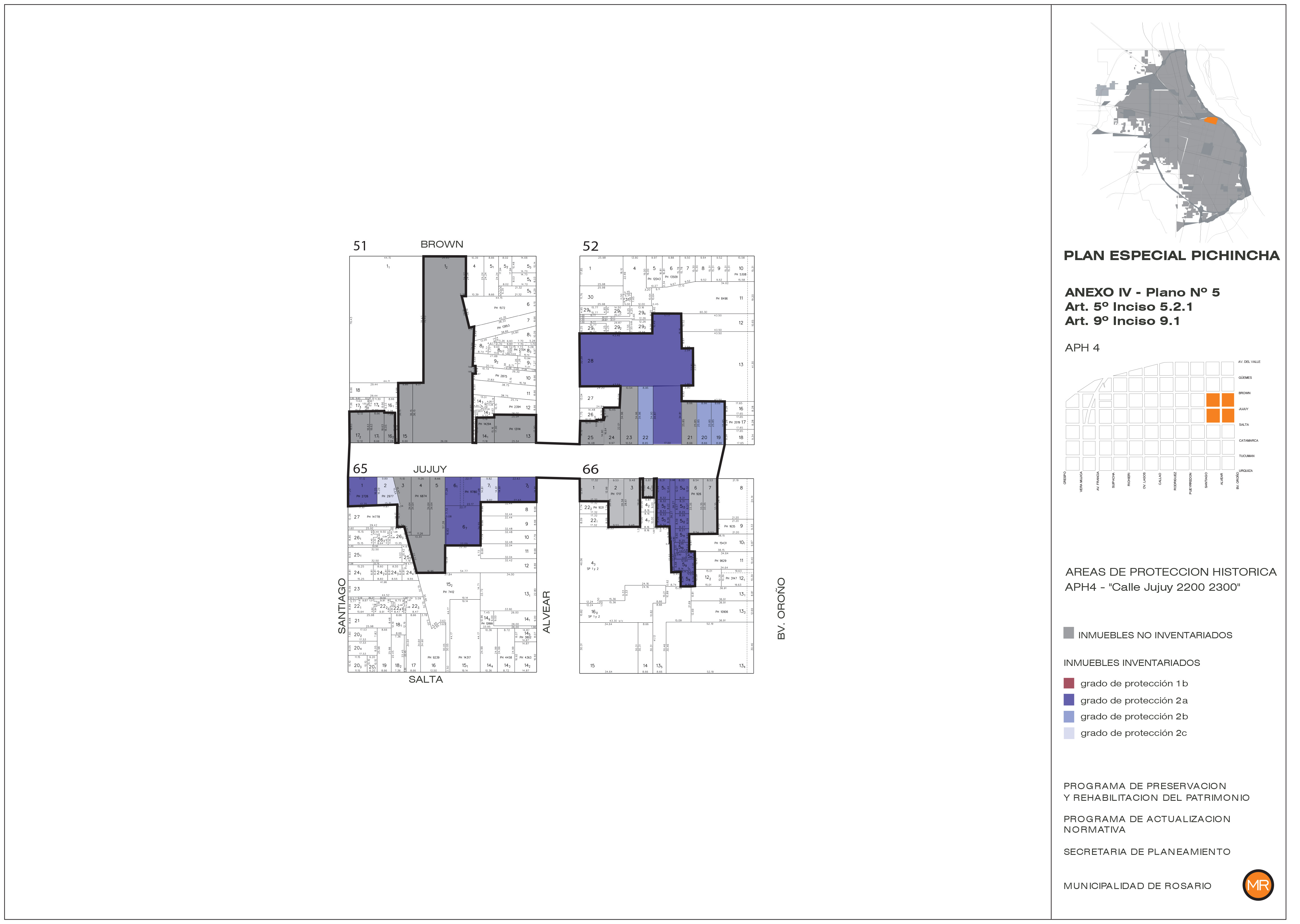Screen dimensions: 1300x924
Task: Click the orange marker on Rosario city map
Action: pyautogui.click(x=1211, y=120)
